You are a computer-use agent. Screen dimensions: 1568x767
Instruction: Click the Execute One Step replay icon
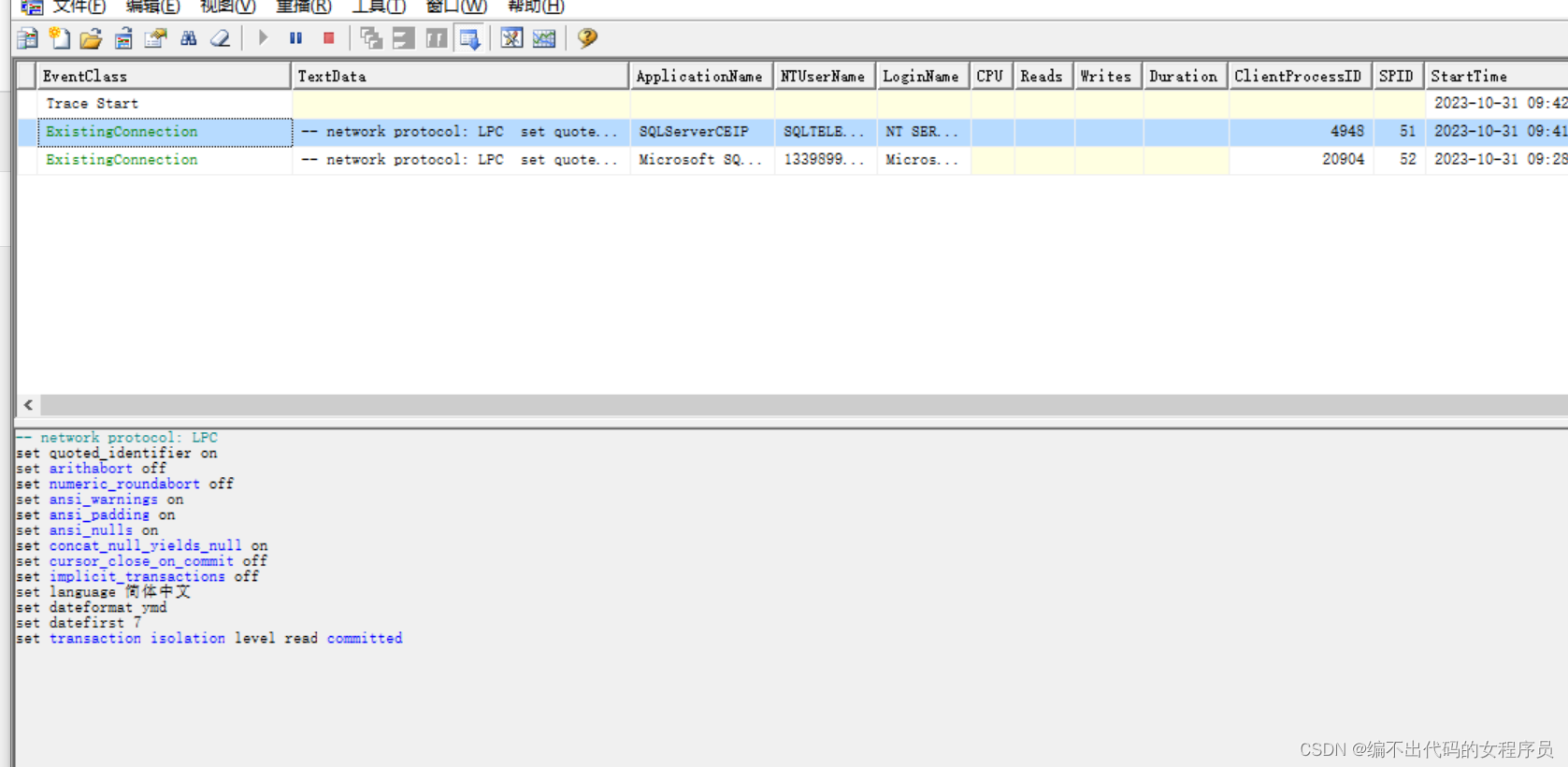point(371,38)
